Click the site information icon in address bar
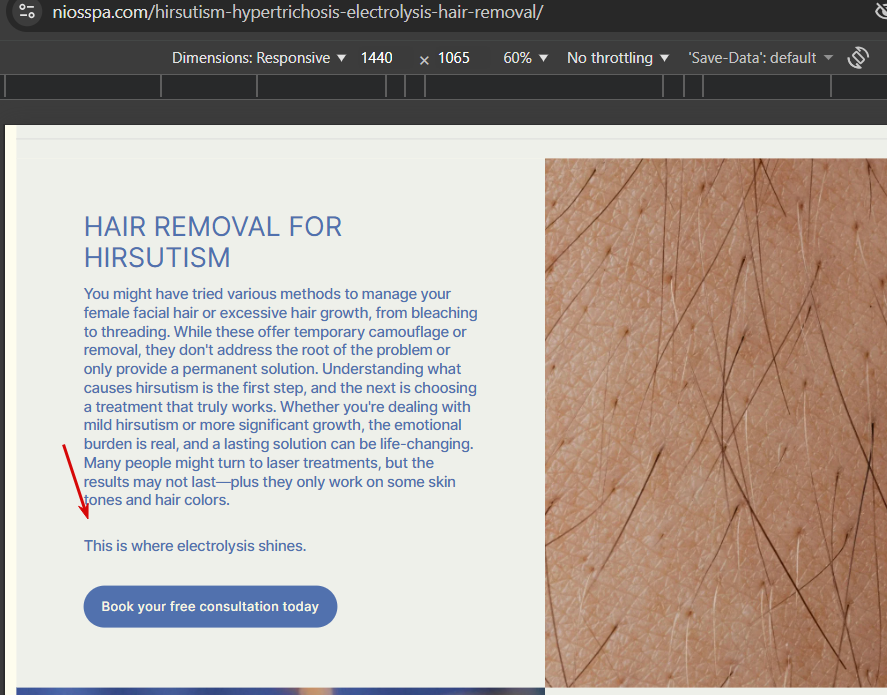This screenshot has height=695, width=887. coord(27,11)
